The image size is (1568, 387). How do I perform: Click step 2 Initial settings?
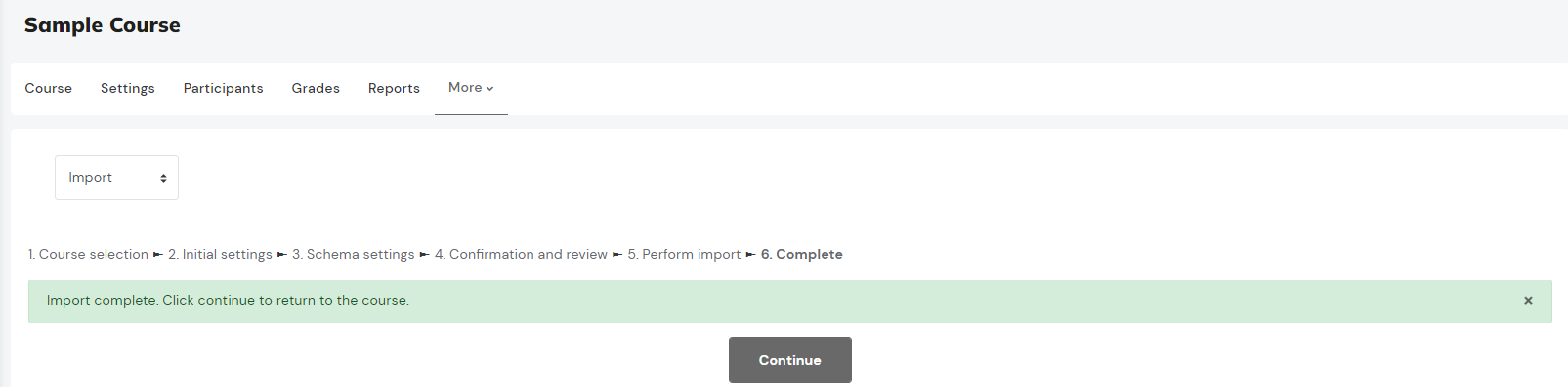click(220, 254)
